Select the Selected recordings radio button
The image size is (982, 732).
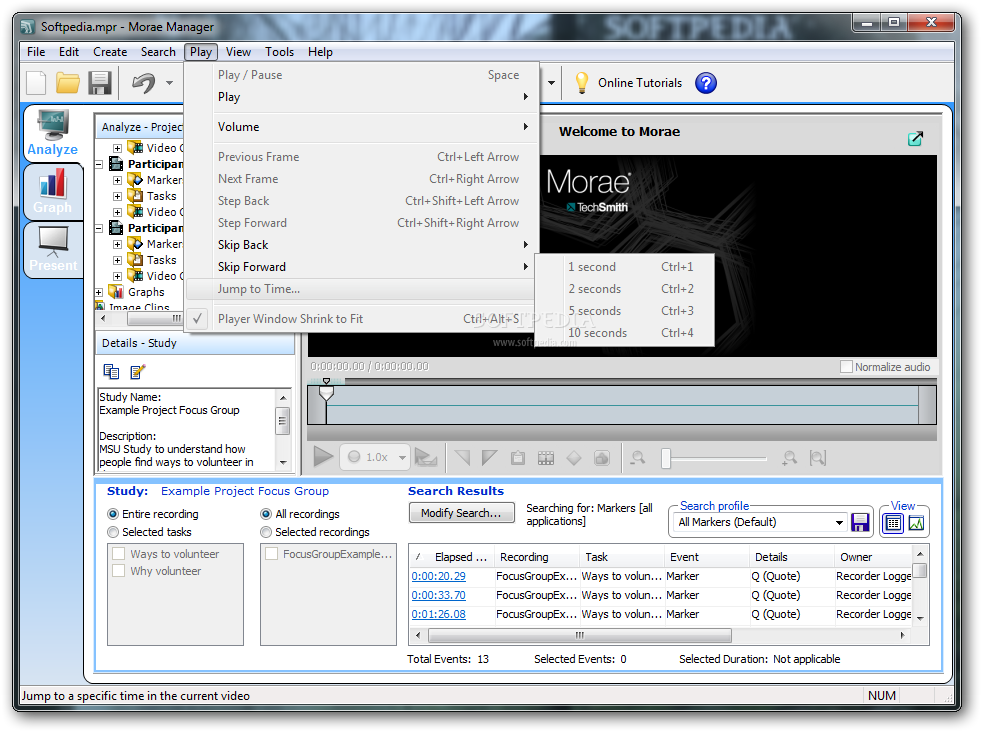point(266,532)
